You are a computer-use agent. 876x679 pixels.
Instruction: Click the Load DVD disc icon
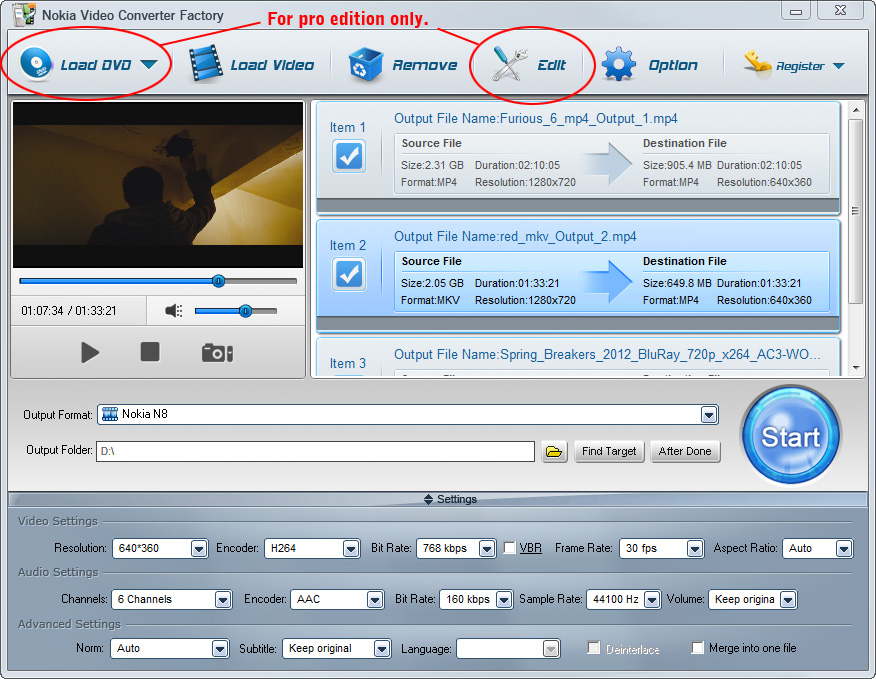coord(36,64)
